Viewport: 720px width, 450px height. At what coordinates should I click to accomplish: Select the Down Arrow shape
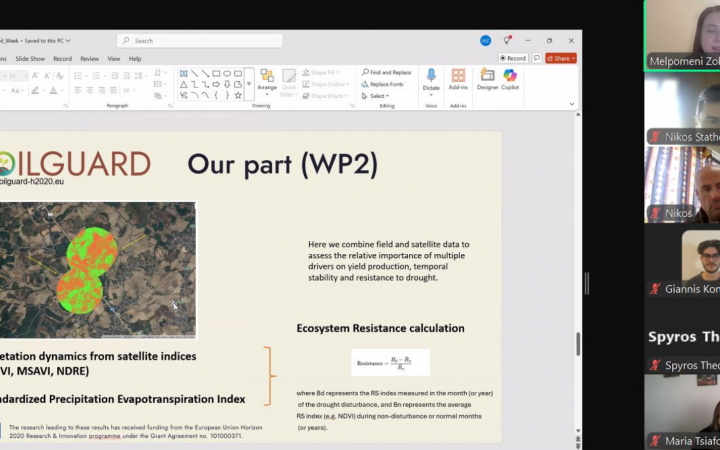[x=227, y=84]
